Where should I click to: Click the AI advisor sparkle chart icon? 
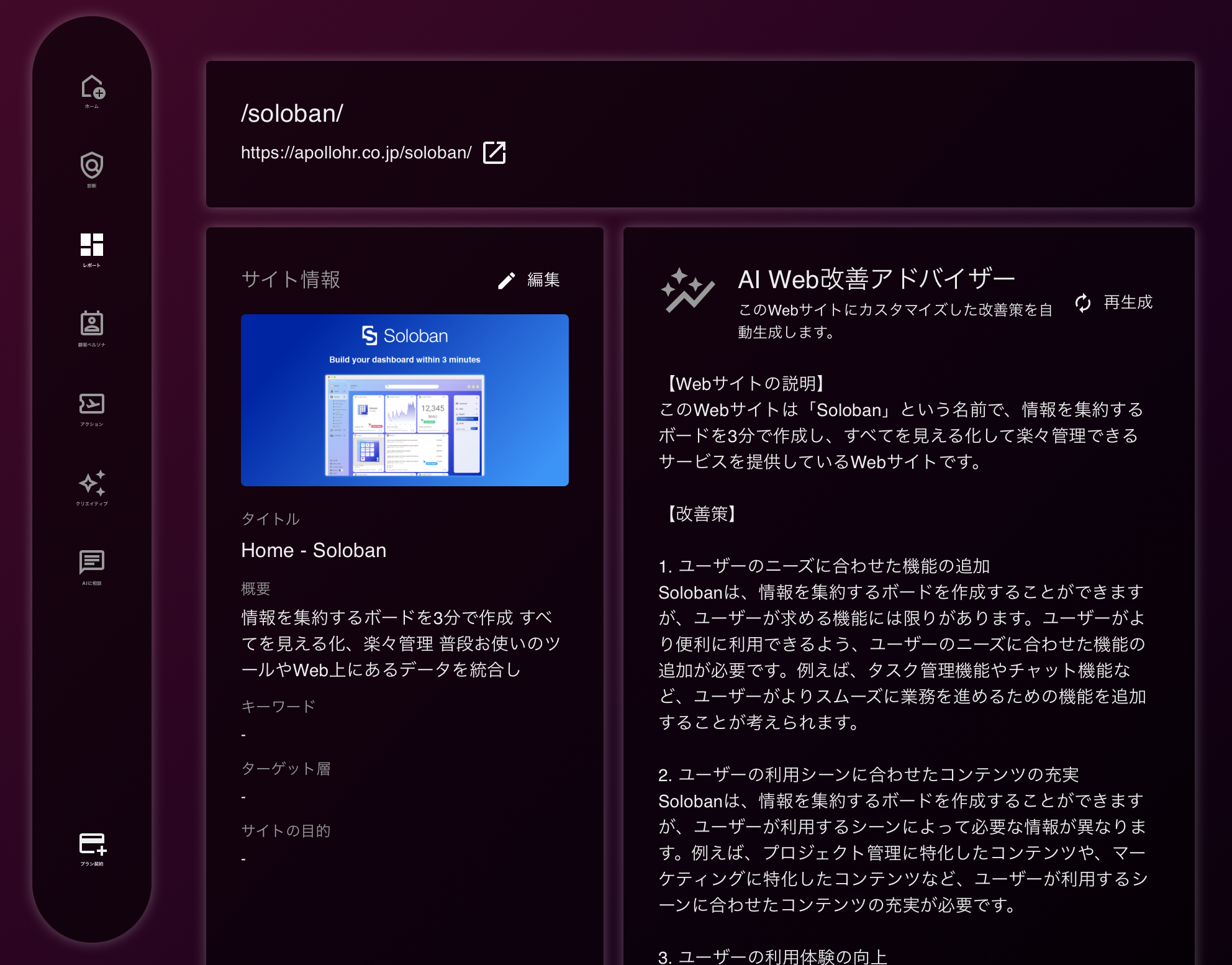coord(687,290)
